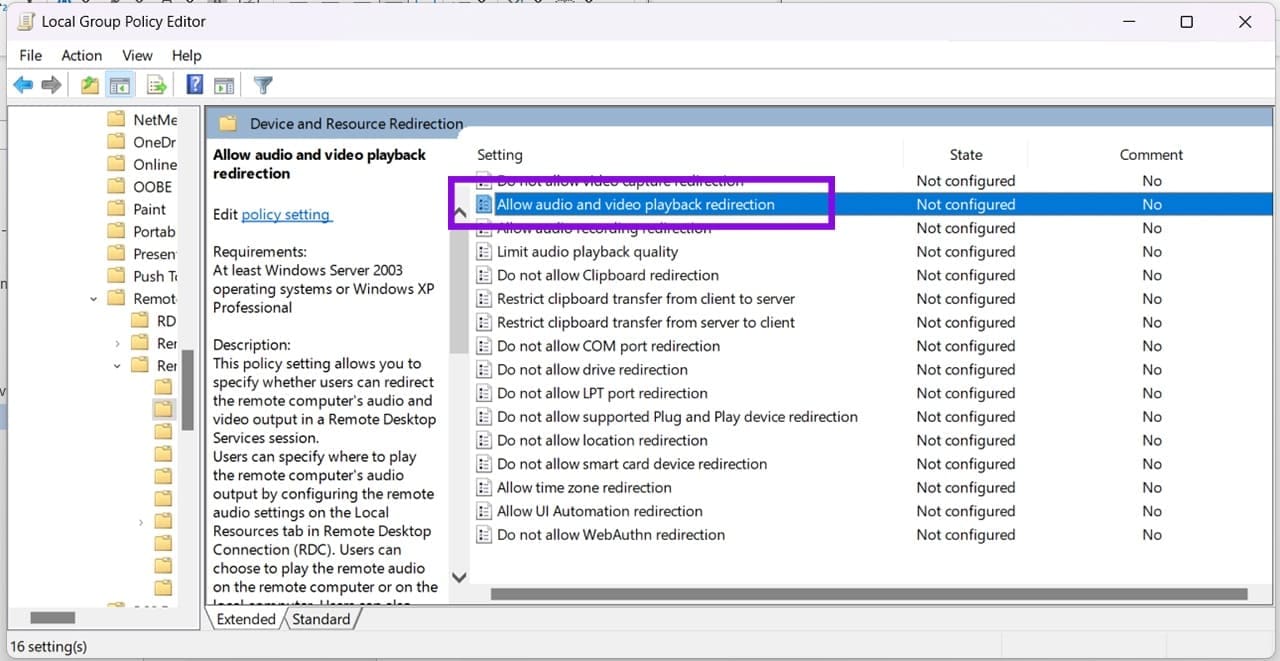Sort the list by the Comment column header
Viewport: 1280px width, 661px height.
[x=1151, y=155]
